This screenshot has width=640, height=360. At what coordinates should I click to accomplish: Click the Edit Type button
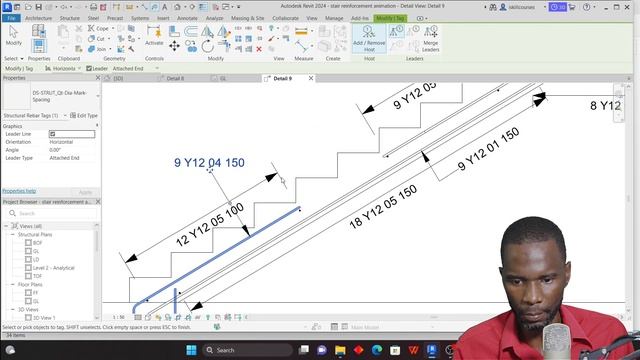coord(84,116)
